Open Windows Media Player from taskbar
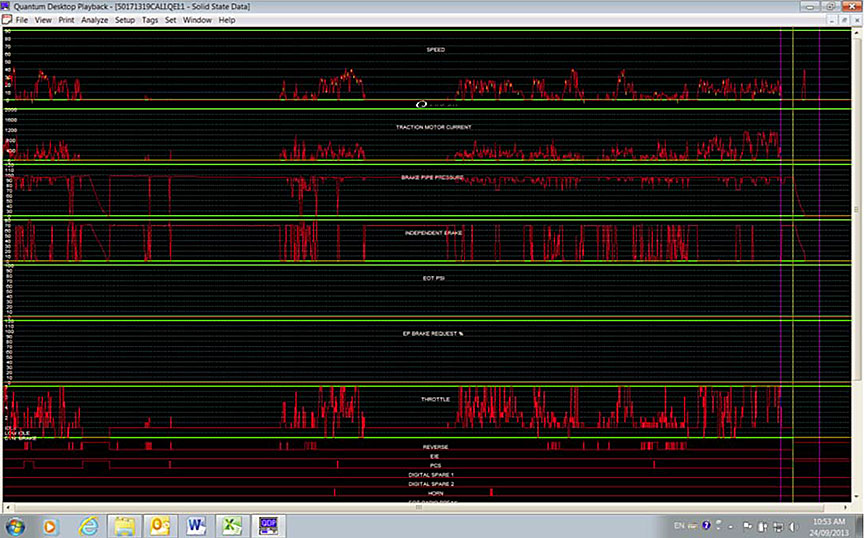 click(x=52, y=525)
